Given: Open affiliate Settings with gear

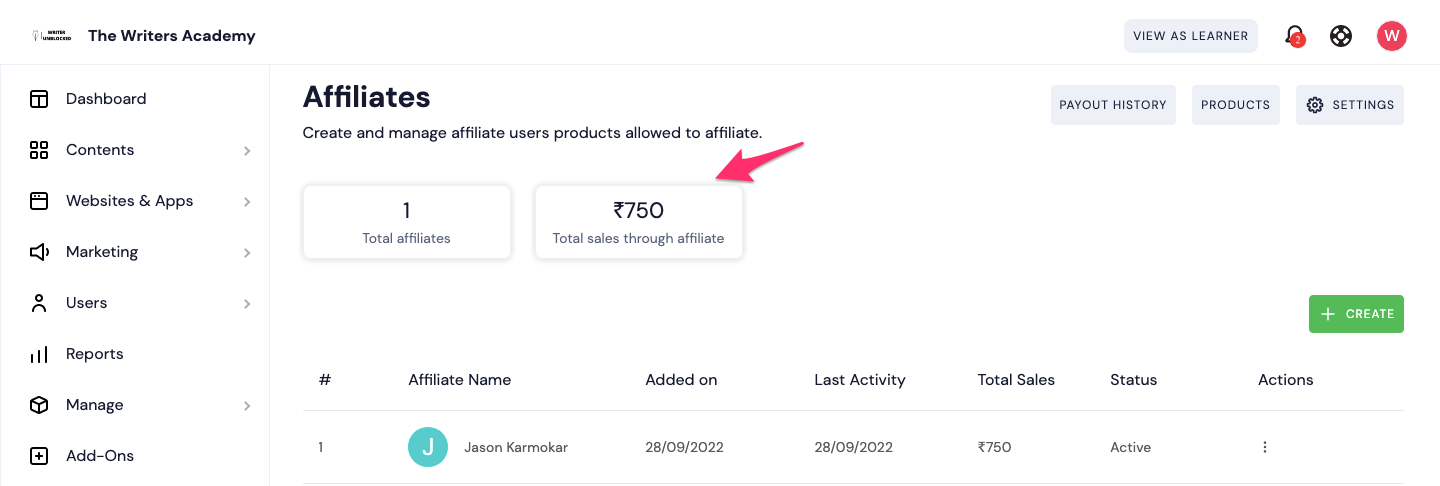Looking at the screenshot, I should pyautogui.click(x=1350, y=105).
